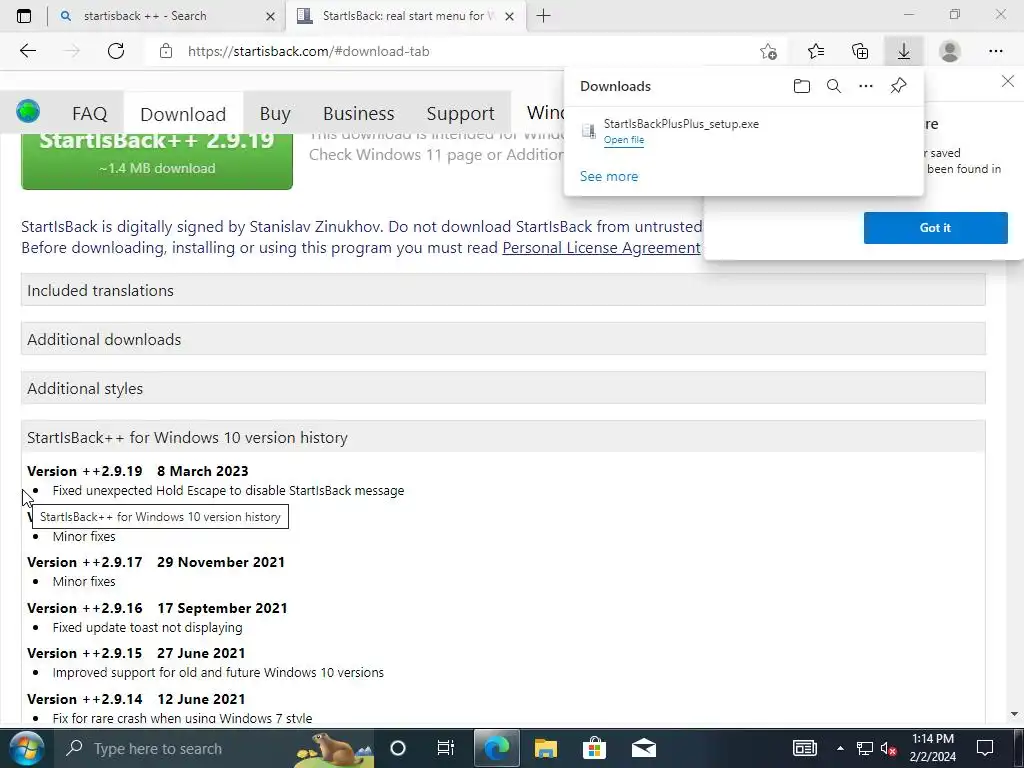Open Task View on the taskbar

pos(445,748)
